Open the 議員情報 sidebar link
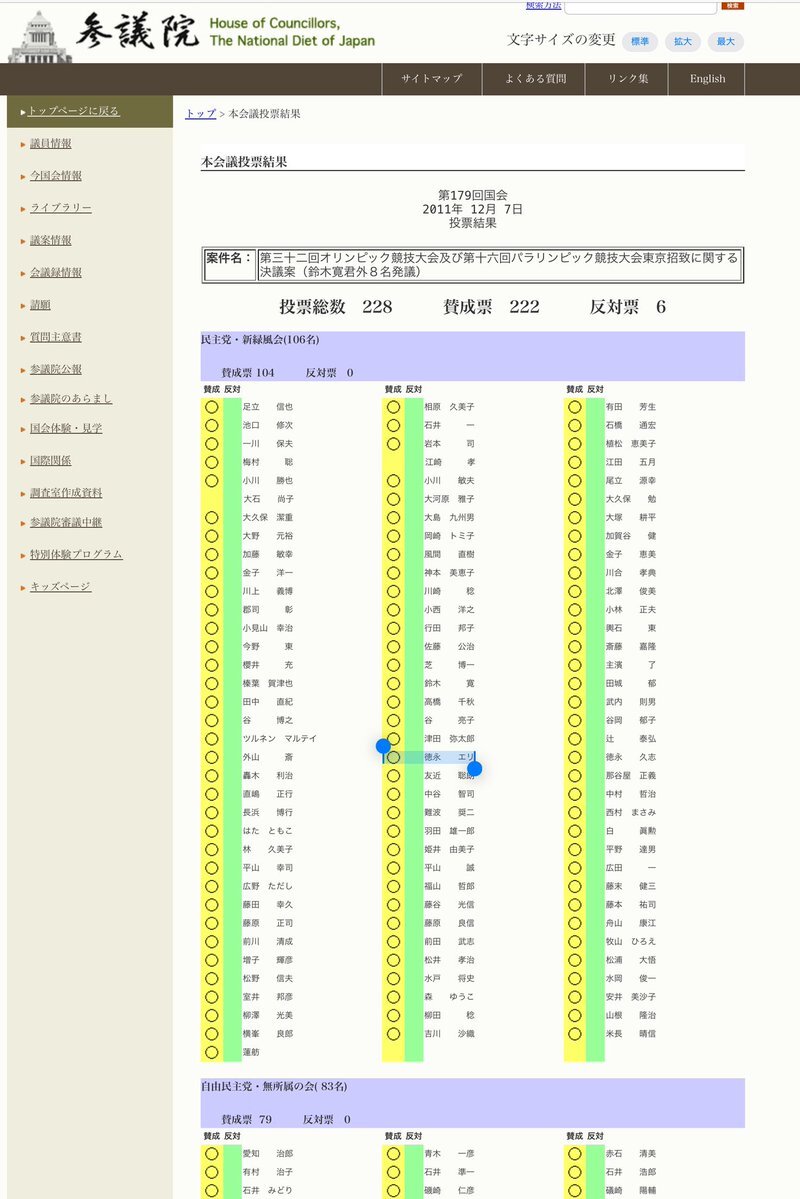Screen dimensions: 800x1199 (50, 144)
